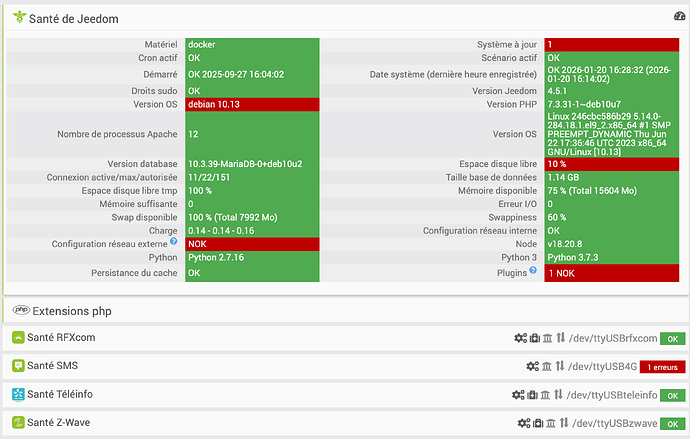This screenshot has height=439, width=690.
Task: Expand the Extensions php section
Action: pos(72,311)
